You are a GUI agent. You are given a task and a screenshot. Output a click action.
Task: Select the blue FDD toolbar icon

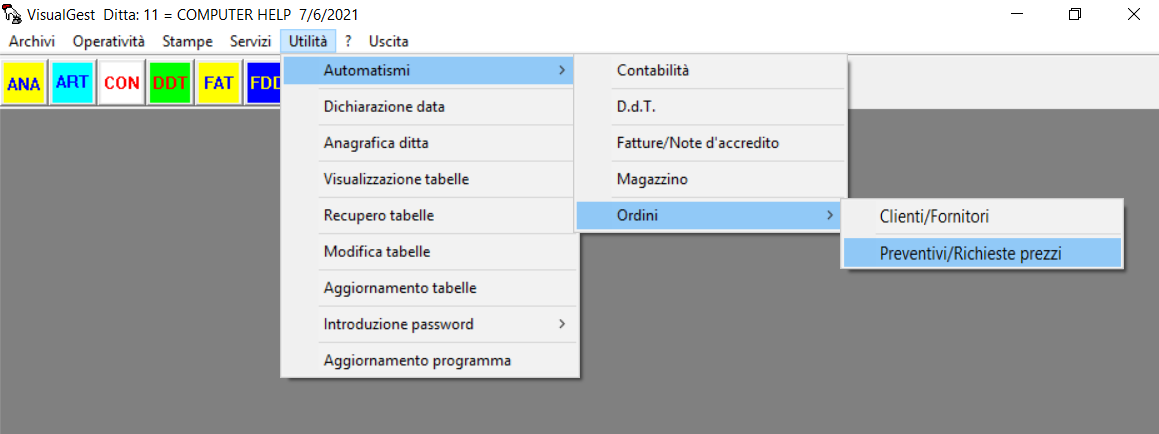pos(264,83)
